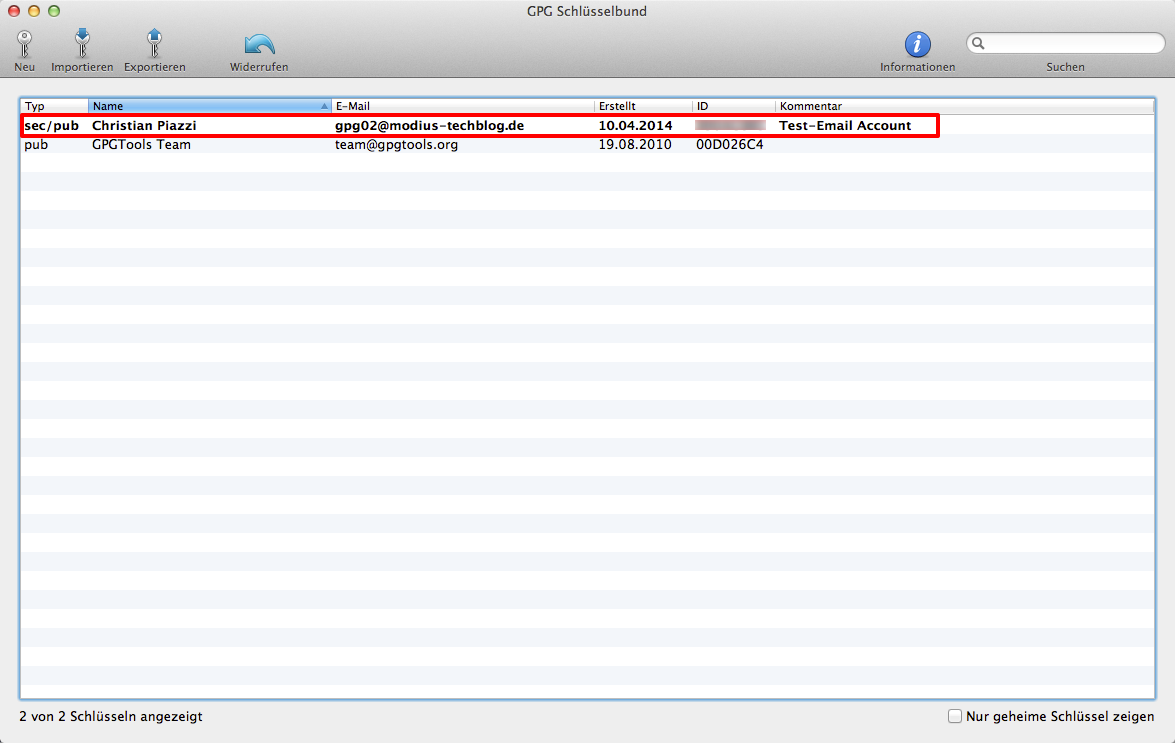Close the GPG Schlüsselbund window
Image resolution: width=1175 pixels, height=743 pixels.
tap(13, 10)
